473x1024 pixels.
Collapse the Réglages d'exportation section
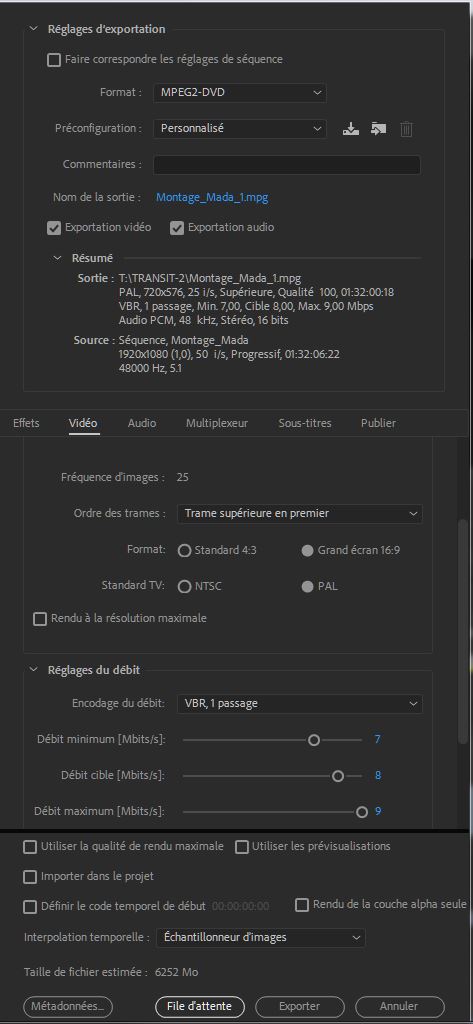(33, 29)
